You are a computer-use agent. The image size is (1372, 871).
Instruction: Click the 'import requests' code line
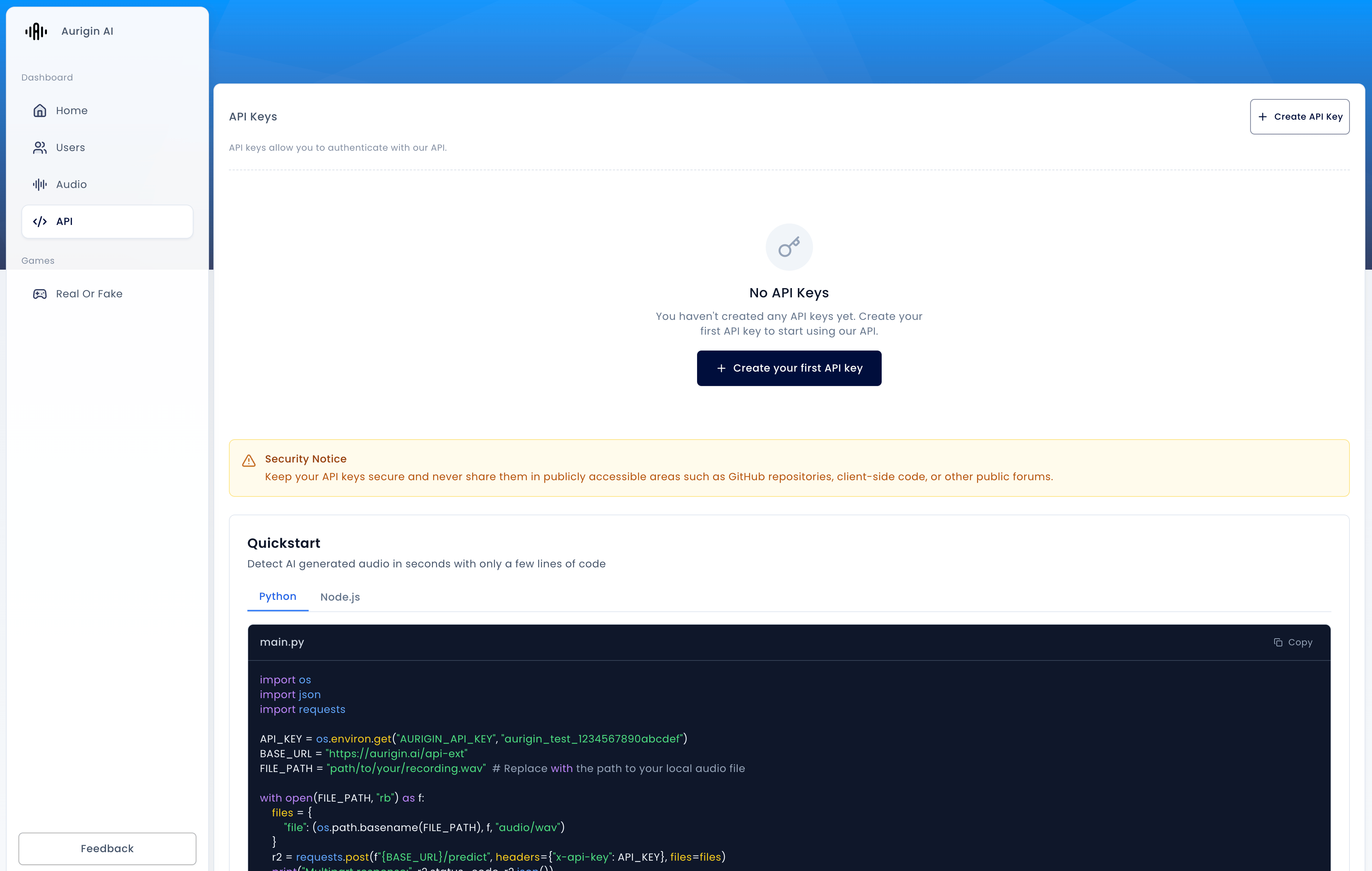click(x=302, y=709)
